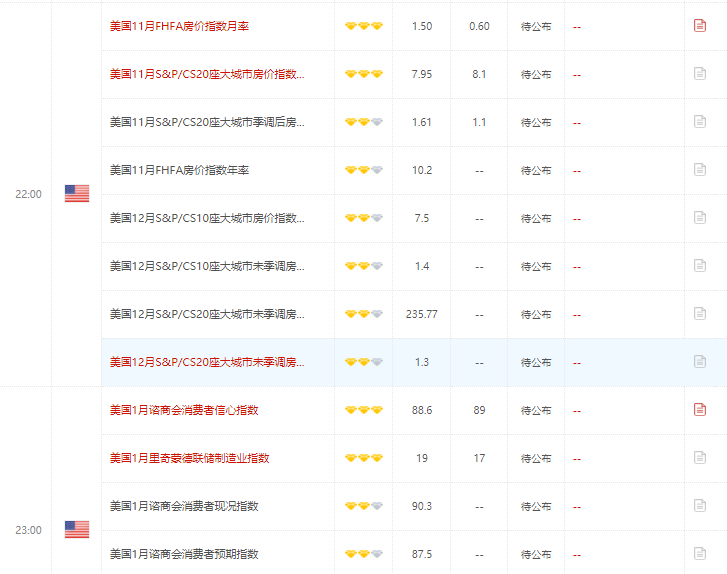The width and height of the screenshot is (727, 574).
Task: Click importance stars for 谘商会消费者现况指数 row
Action: point(364,506)
